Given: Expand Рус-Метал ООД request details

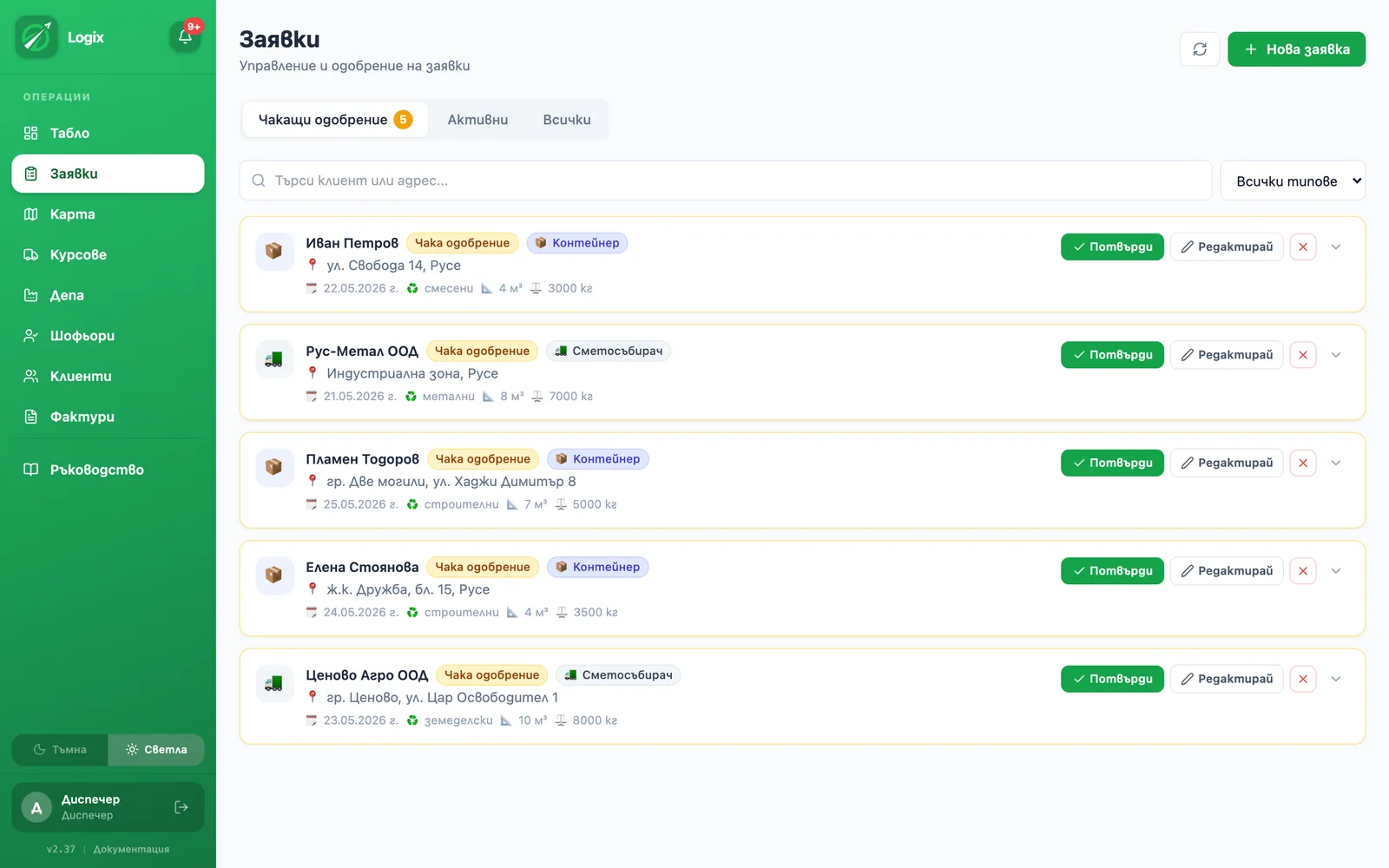Looking at the screenshot, I should (x=1336, y=355).
